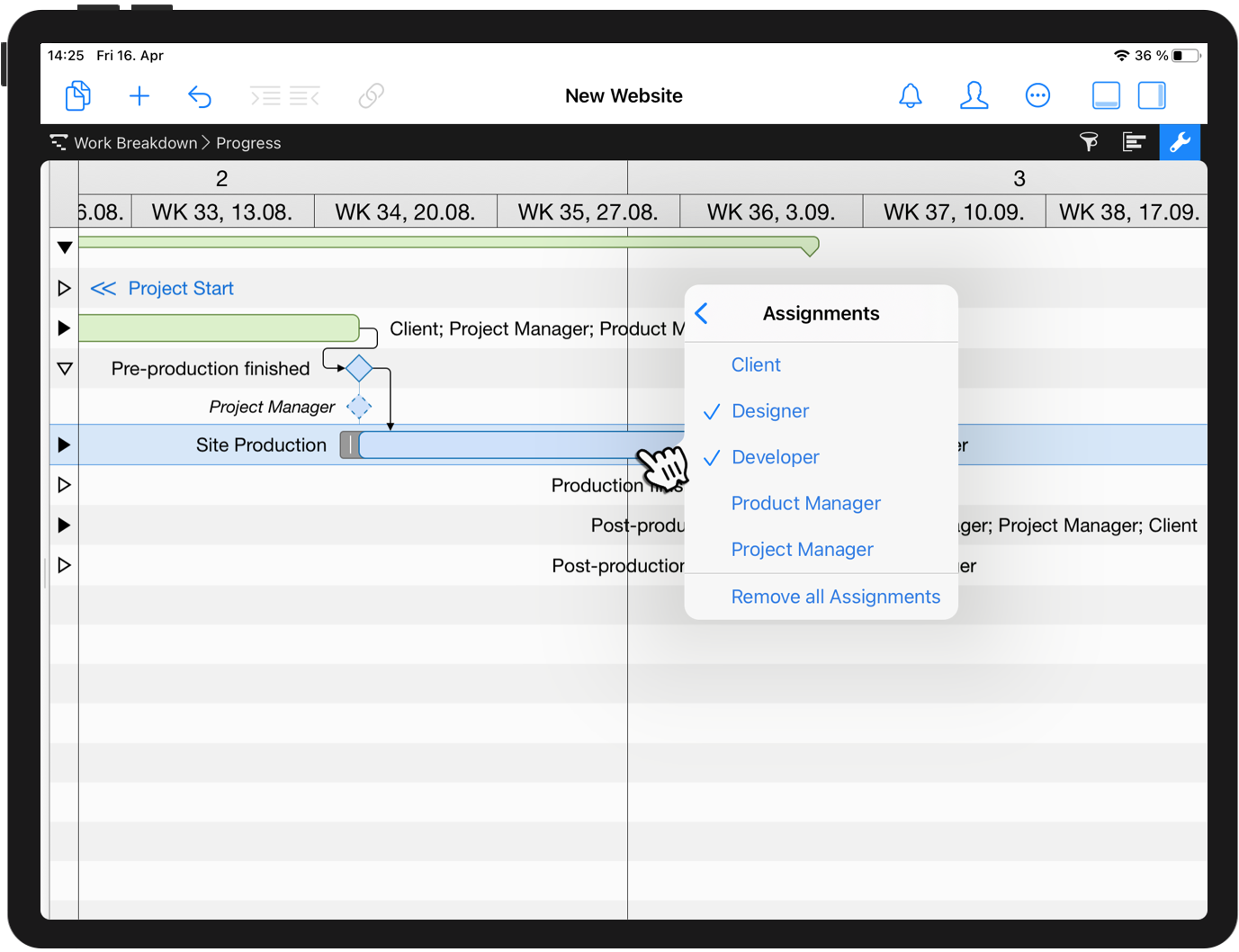Select the Progress breadcrumb item

[x=248, y=142]
